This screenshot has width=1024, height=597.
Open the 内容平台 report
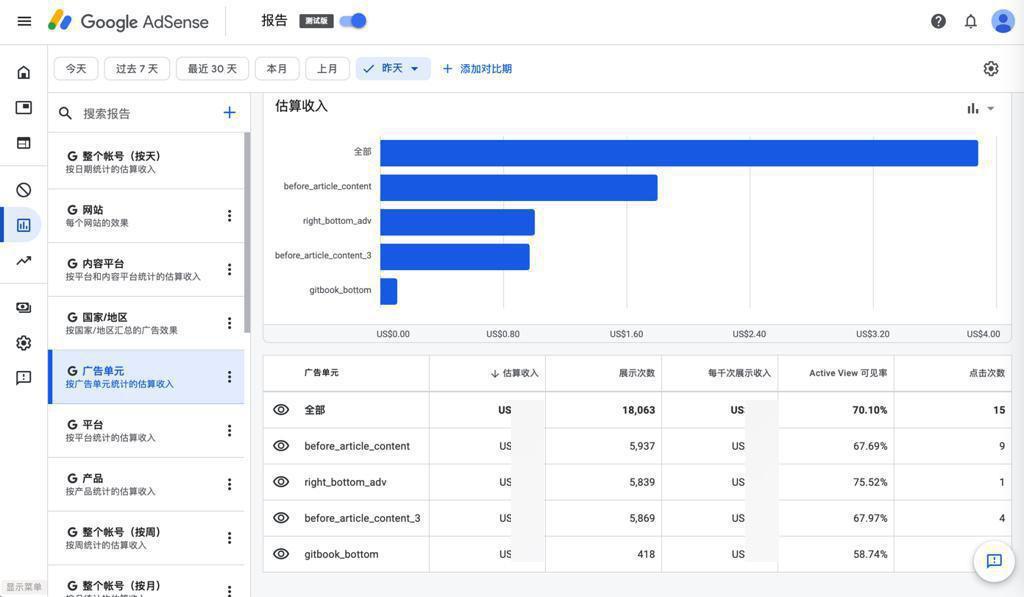coord(146,269)
